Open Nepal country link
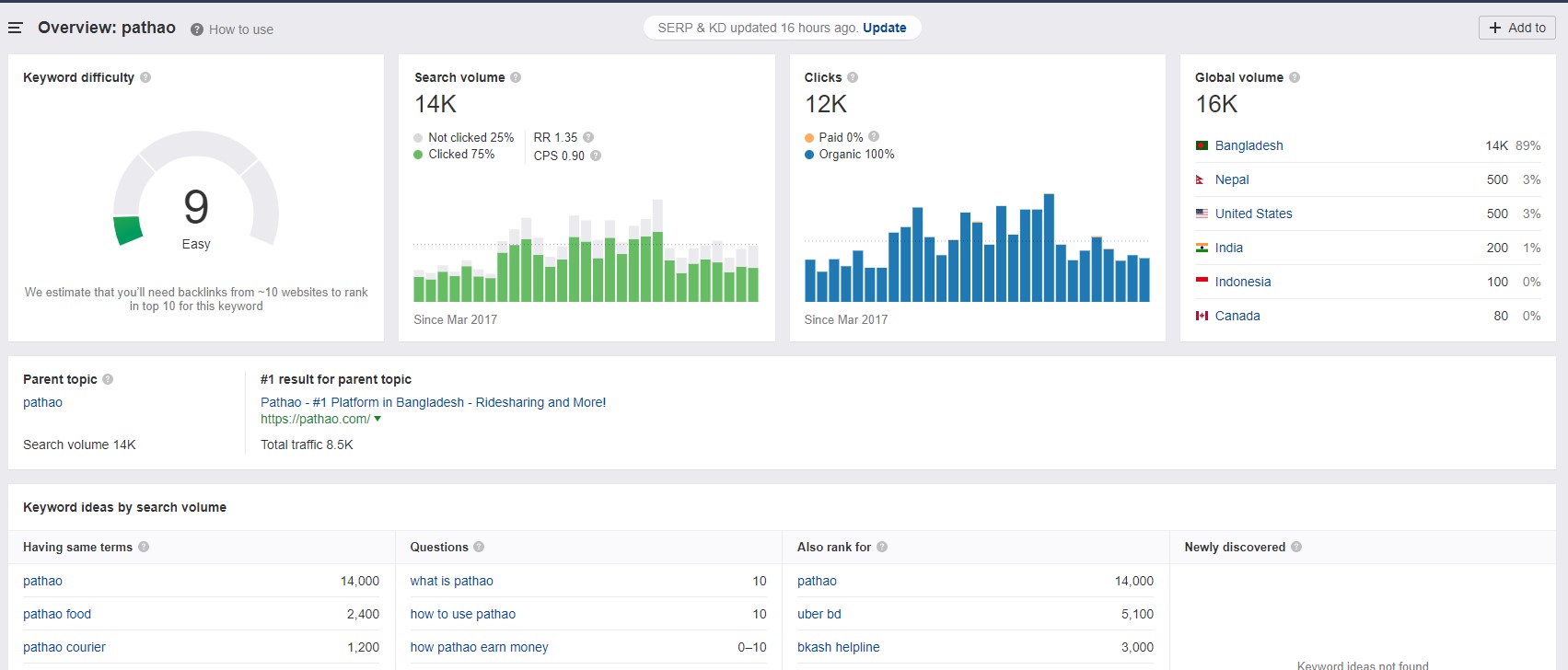 point(1232,179)
